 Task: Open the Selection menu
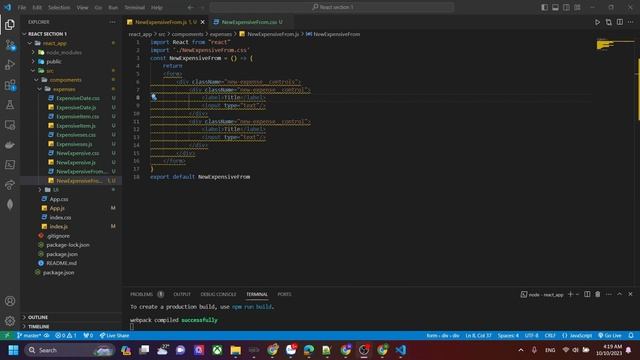pos(59,7)
